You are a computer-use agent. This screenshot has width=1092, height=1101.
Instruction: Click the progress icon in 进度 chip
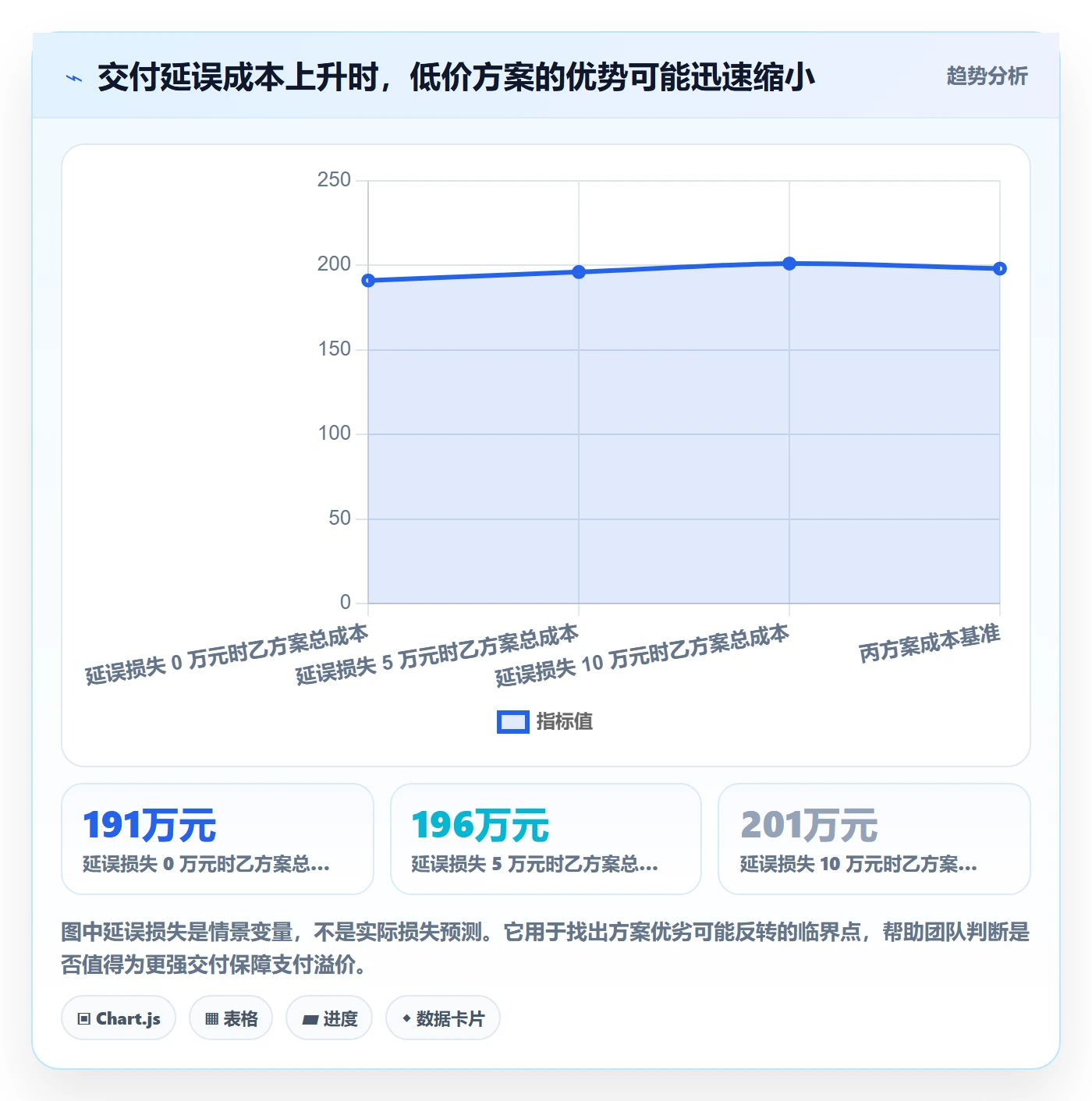click(x=310, y=1020)
